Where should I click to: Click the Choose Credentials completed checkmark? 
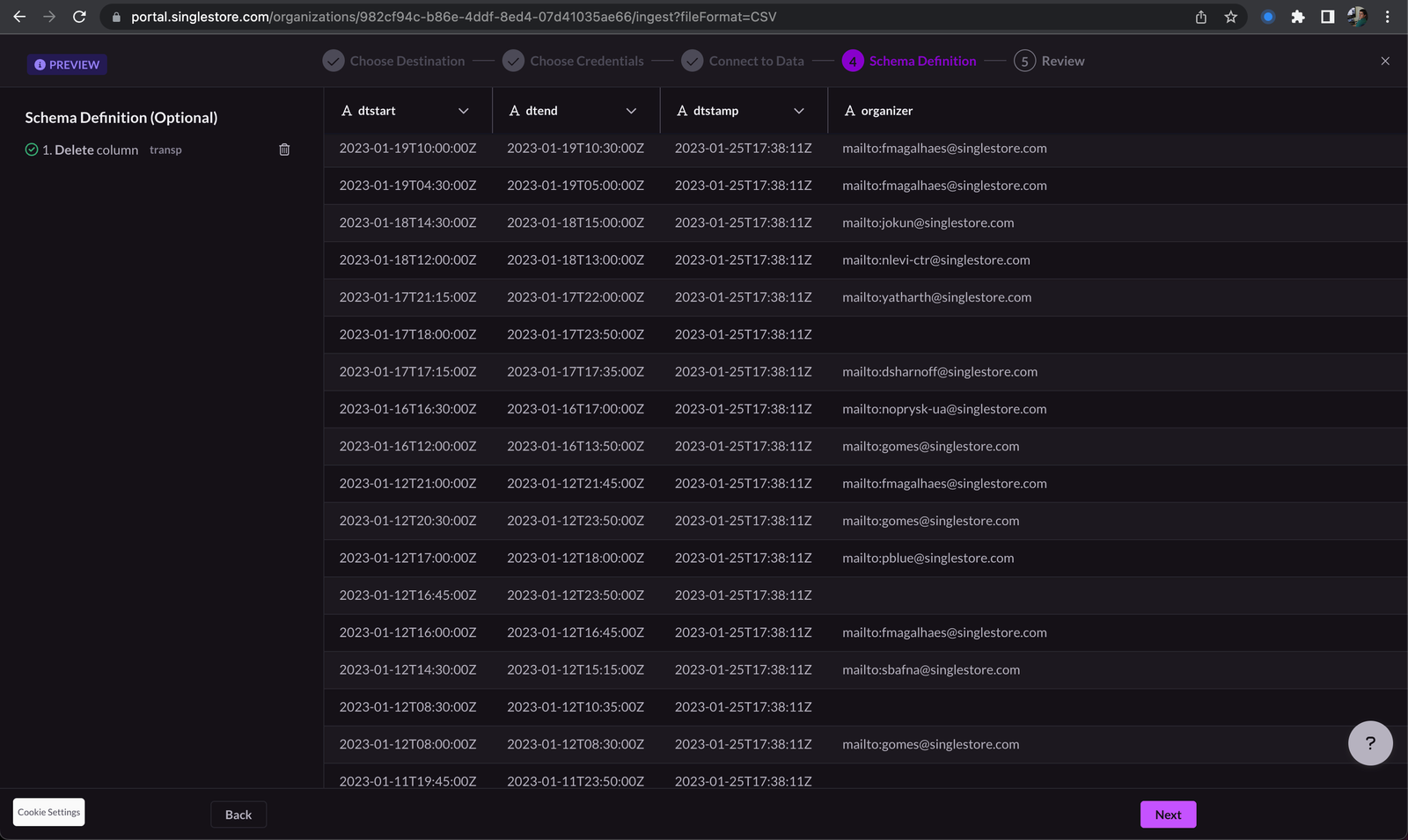[x=513, y=61]
